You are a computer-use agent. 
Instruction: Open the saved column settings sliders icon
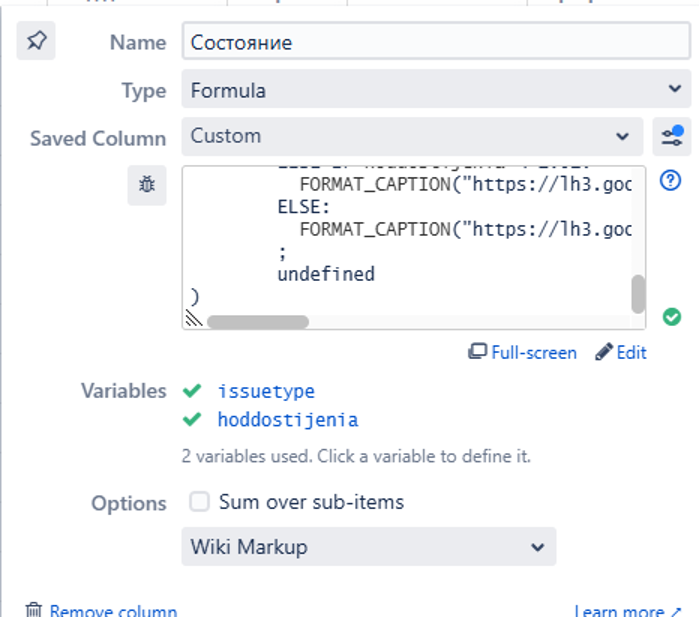(x=672, y=136)
